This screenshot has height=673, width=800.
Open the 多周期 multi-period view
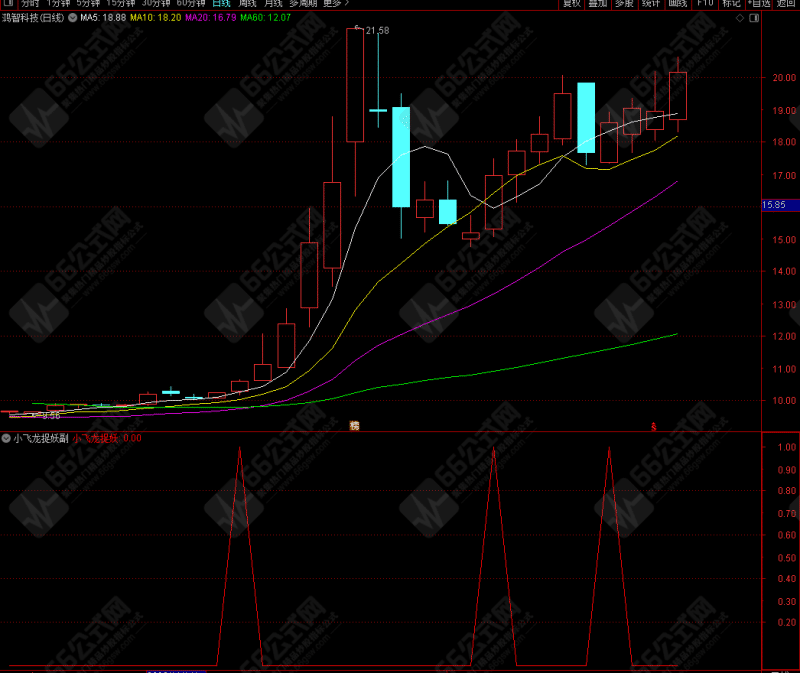(x=303, y=3)
